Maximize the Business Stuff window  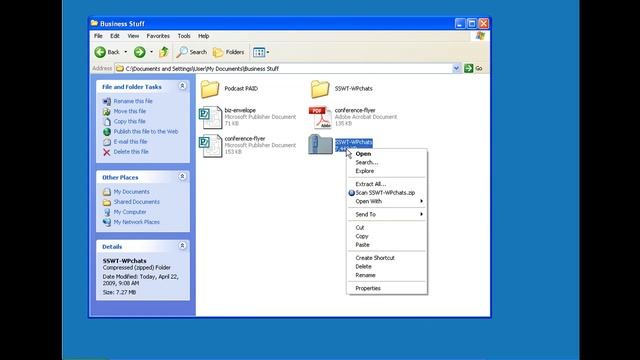tap(472, 23)
